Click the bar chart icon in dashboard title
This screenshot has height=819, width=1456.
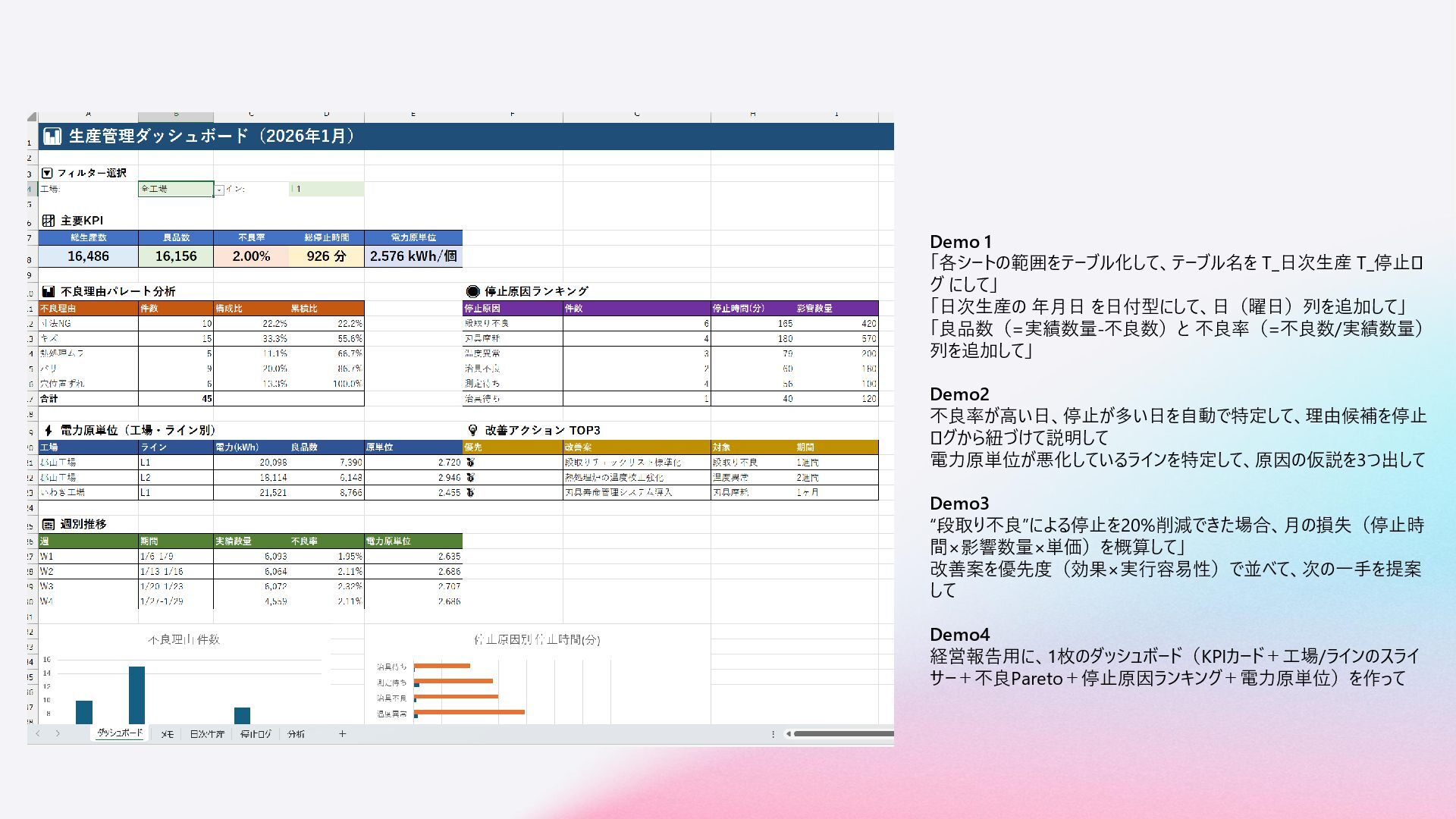(x=52, y=136)
